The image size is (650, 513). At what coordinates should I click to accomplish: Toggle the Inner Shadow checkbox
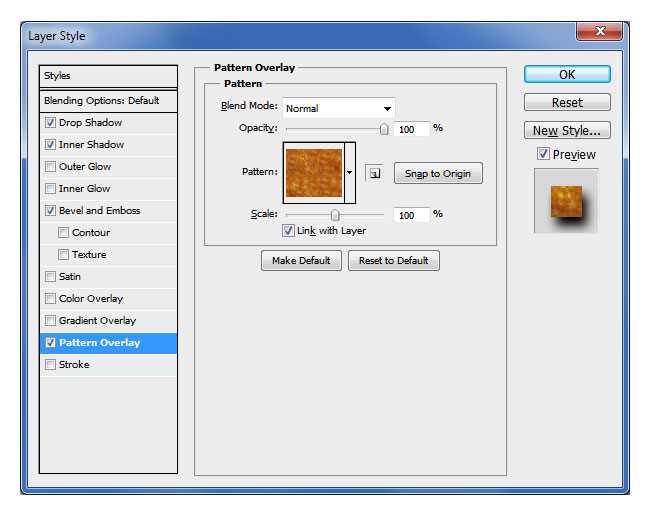tap(51, 145)
